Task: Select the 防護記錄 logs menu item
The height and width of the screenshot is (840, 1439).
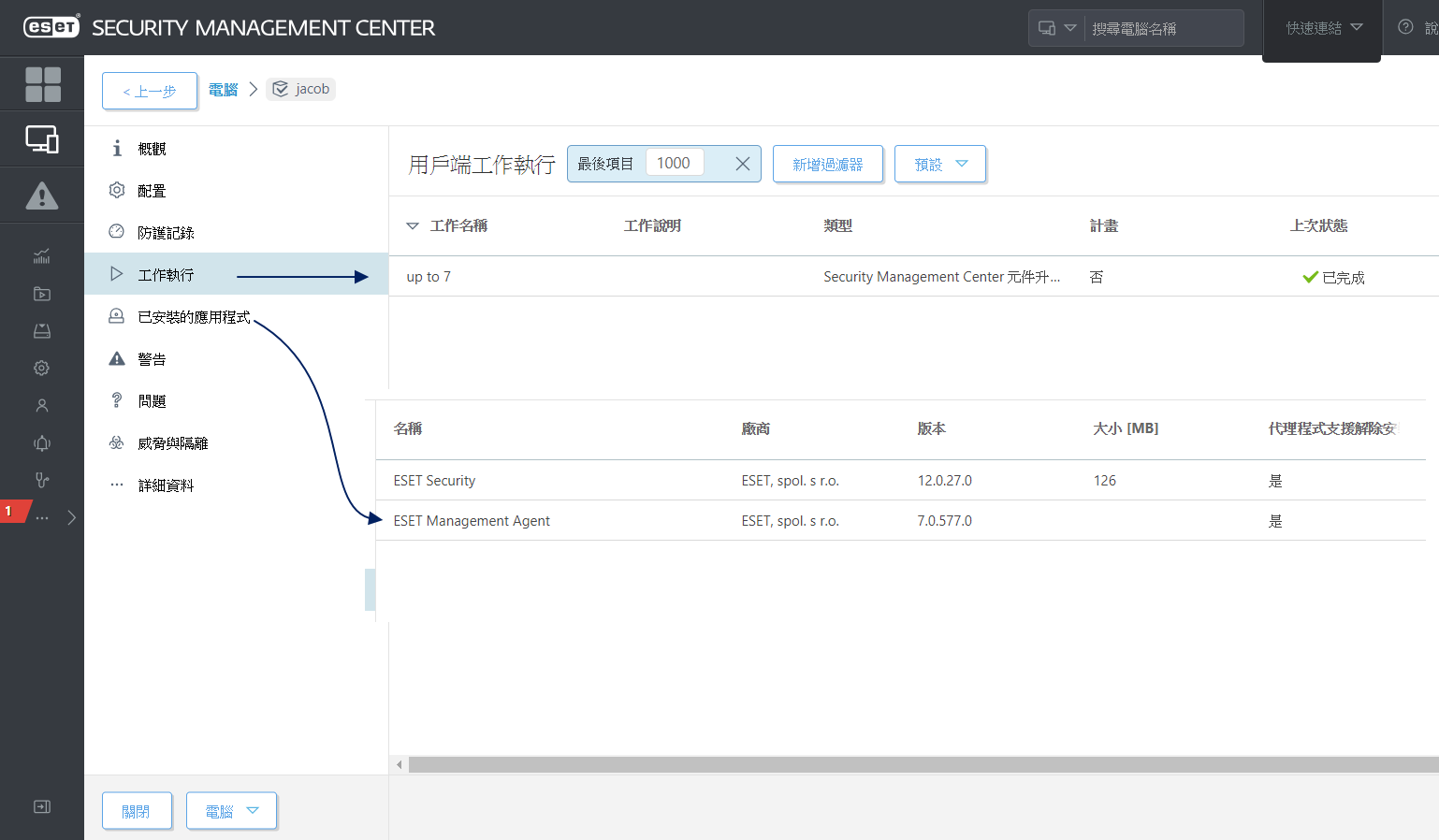Action: (236, 233)
